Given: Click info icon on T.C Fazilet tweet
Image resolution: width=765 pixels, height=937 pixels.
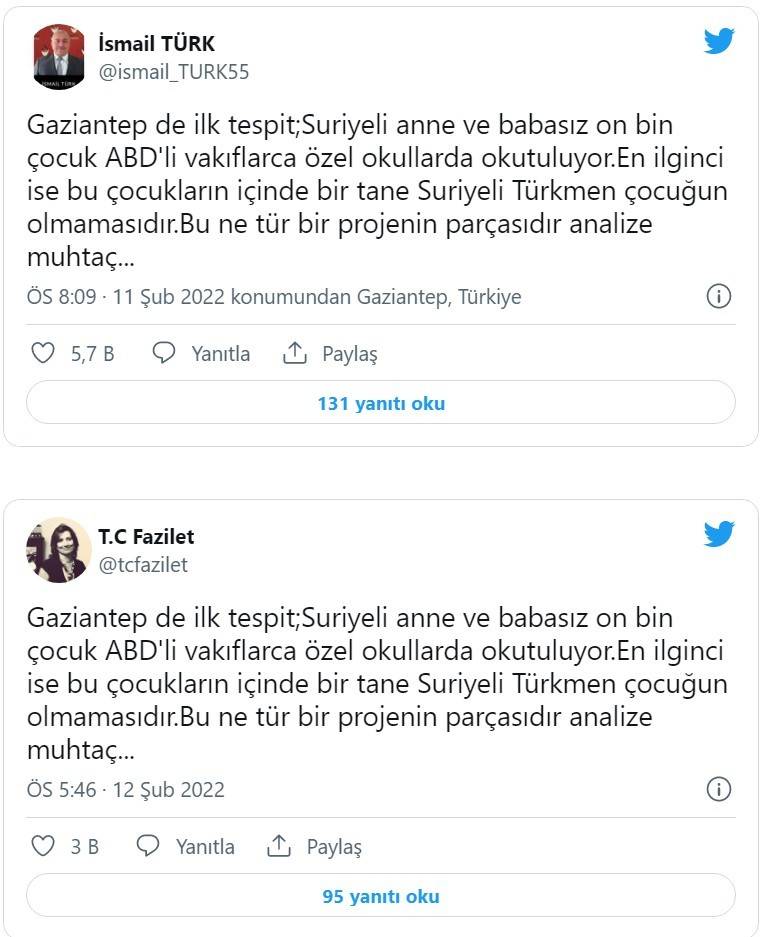Looking at the screenshot, I should click(x=719, y=789).
